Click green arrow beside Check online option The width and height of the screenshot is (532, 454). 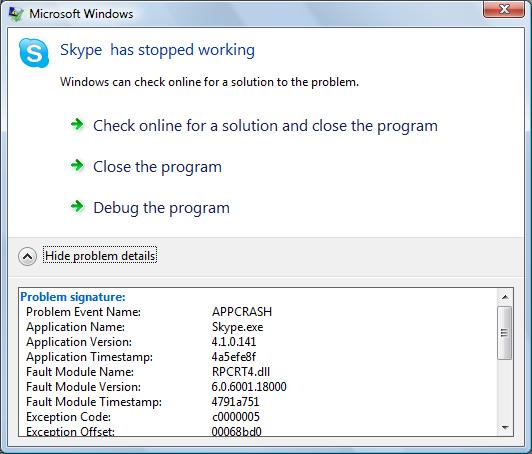pos(77,124)
